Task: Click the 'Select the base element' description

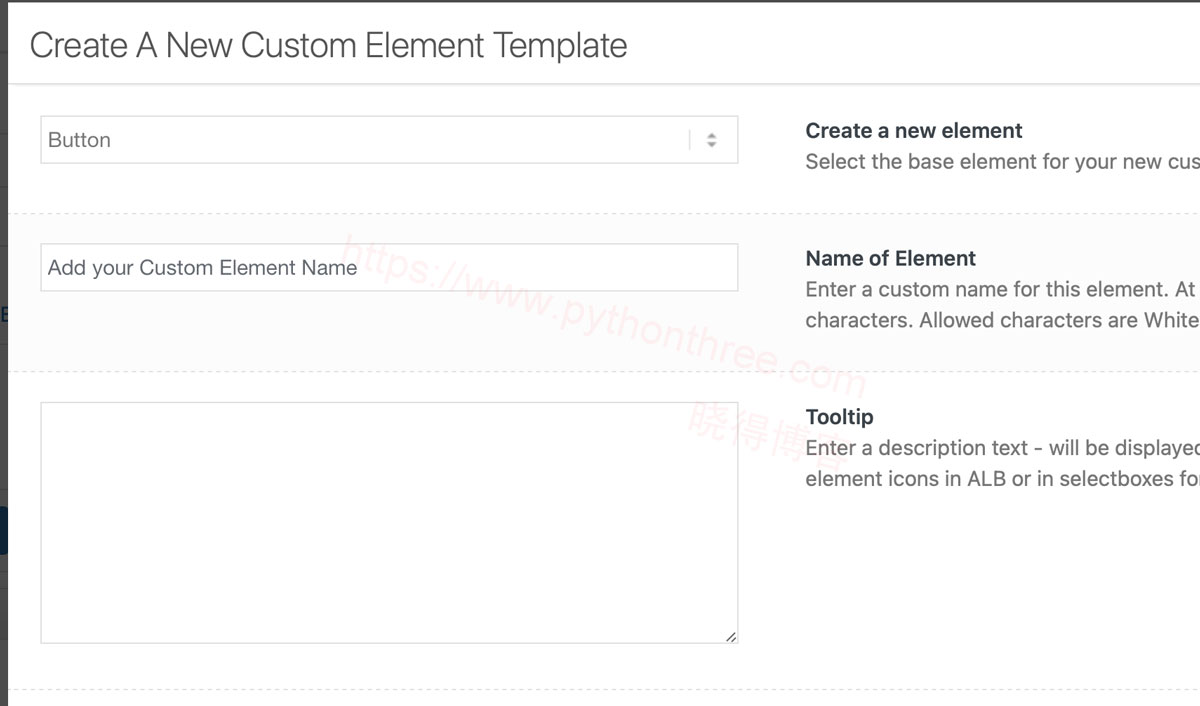Action: [x=1002, y=162]
